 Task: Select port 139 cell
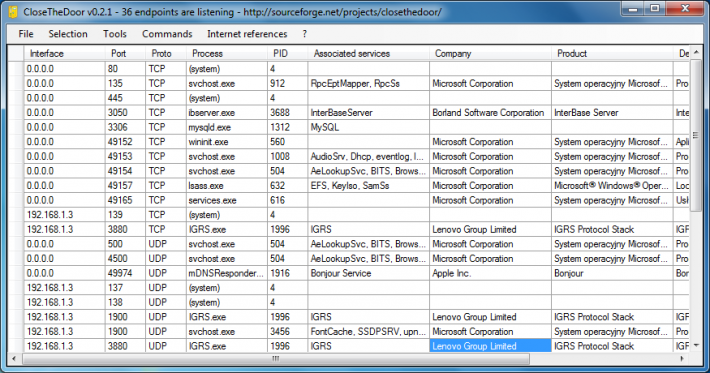[125, 215]
